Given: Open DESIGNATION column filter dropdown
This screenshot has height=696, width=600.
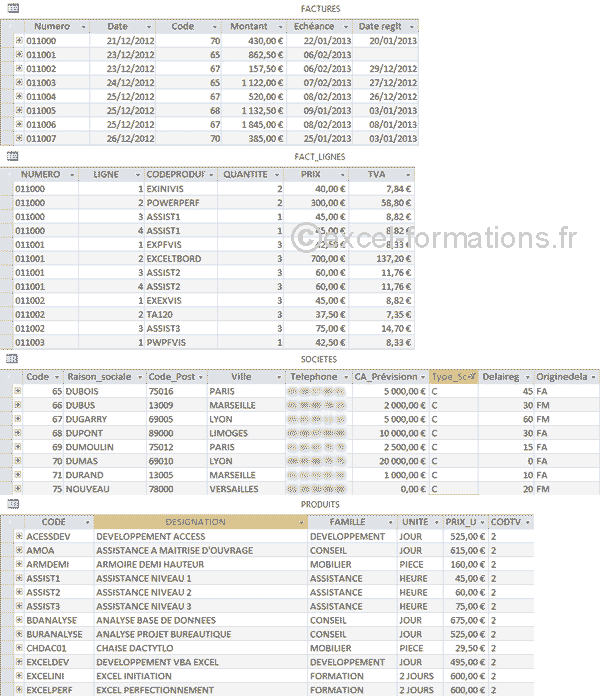Looking at the screenshot, I should 301,522.
